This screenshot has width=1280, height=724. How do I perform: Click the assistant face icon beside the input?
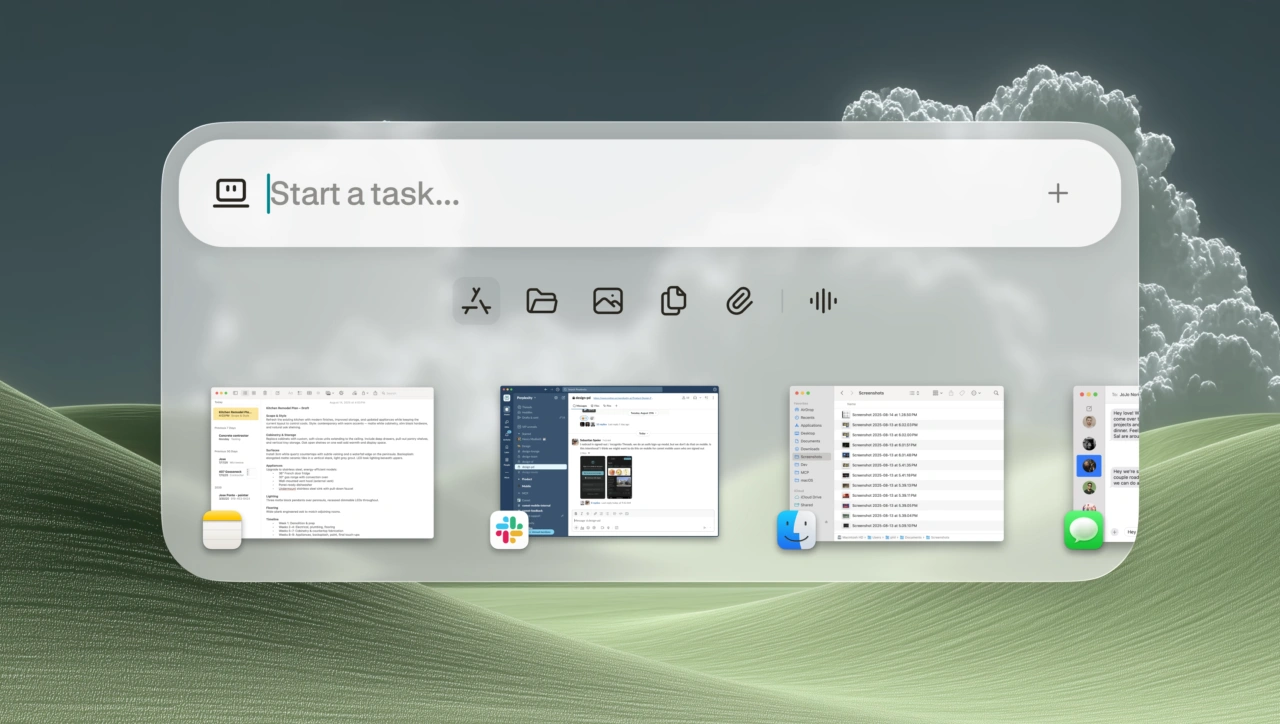[231, 192]
